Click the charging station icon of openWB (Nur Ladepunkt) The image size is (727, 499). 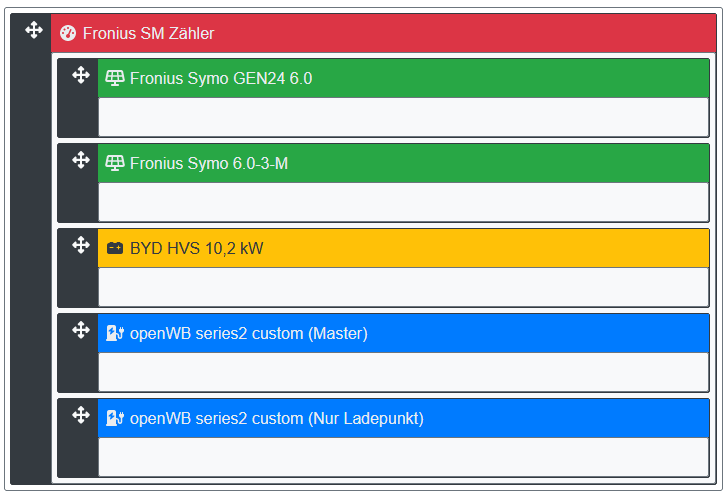pyautogui.click(x=115, y=418)
